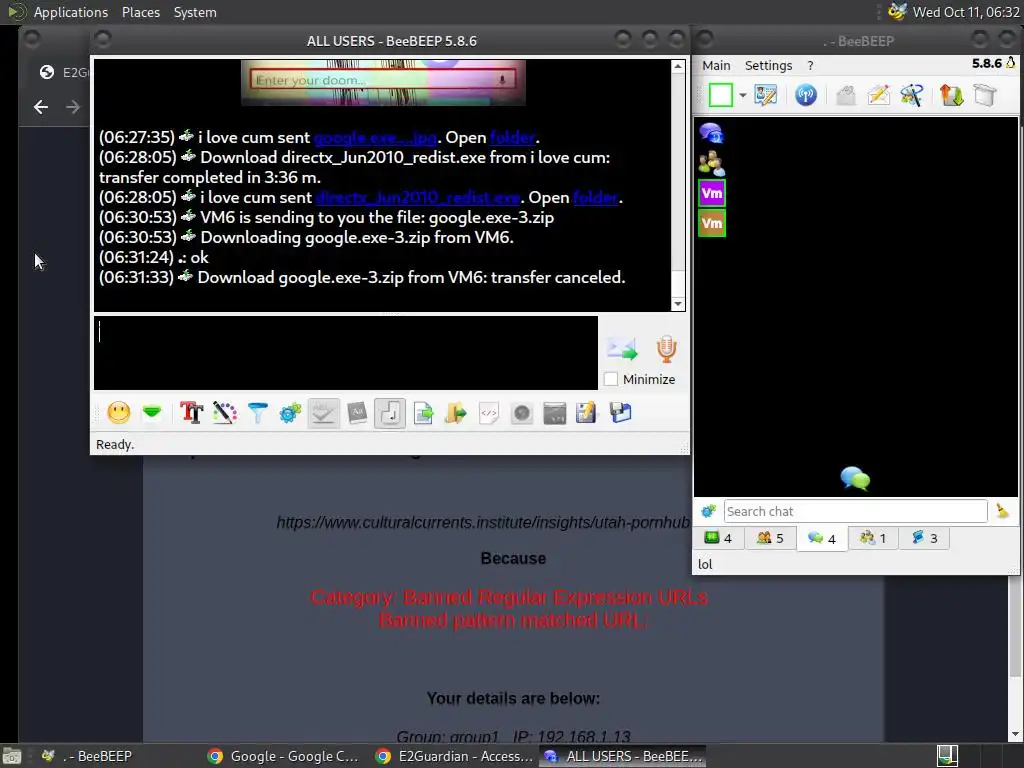
Task: Click the code snippet </> page icon
Action: pos(488,413)
